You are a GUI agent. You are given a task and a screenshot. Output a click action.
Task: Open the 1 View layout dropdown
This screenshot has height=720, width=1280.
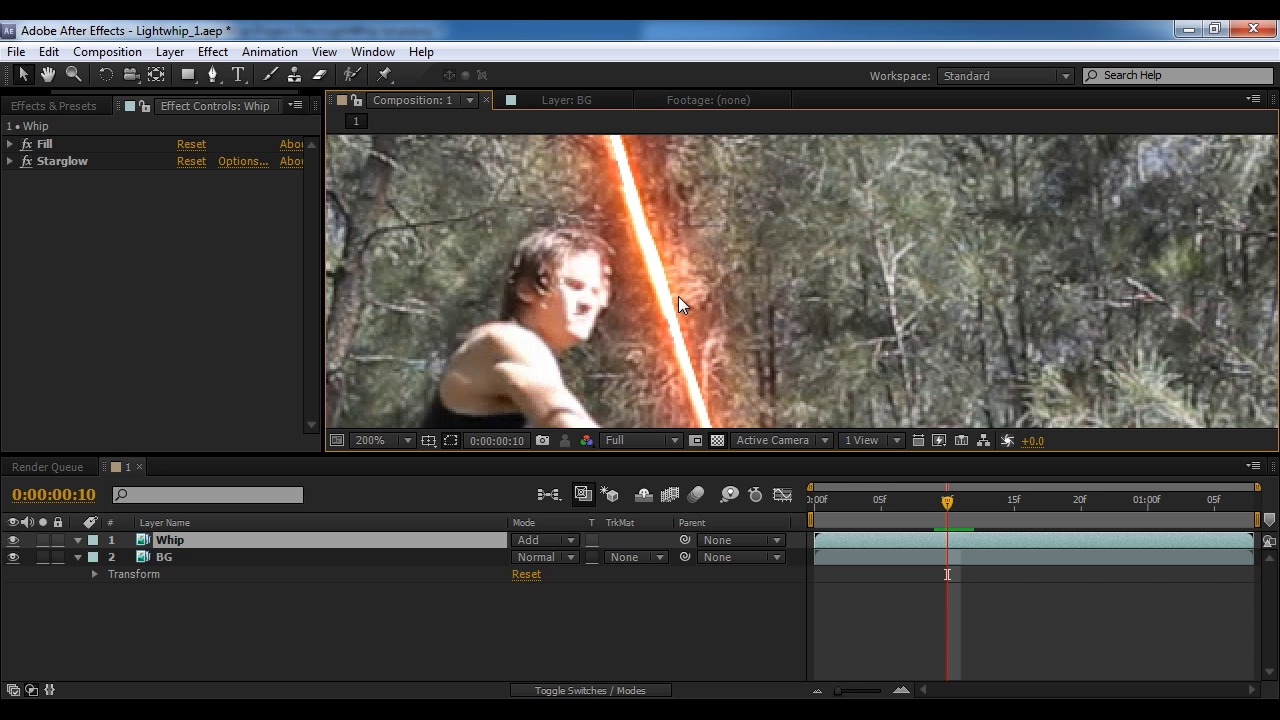click(x=871, y=440)
